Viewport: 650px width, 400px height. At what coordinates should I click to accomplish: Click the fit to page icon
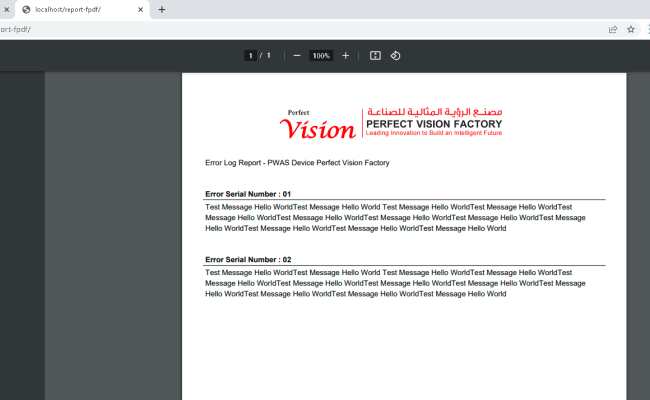click(x=375, y=56)
